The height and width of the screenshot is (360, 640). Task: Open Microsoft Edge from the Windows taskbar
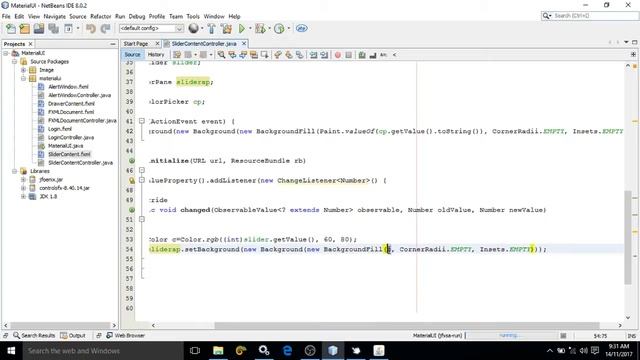pos(287,351)
